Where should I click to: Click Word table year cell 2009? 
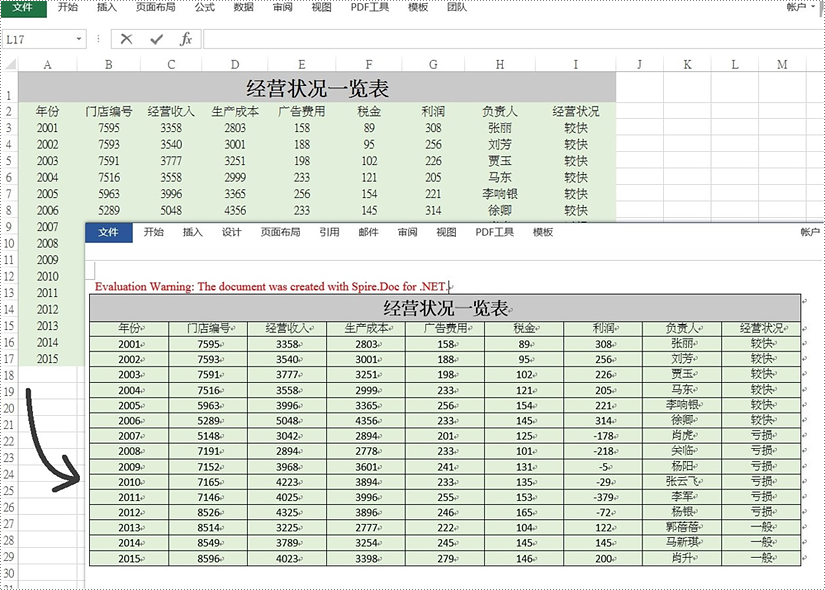[129, 467]
